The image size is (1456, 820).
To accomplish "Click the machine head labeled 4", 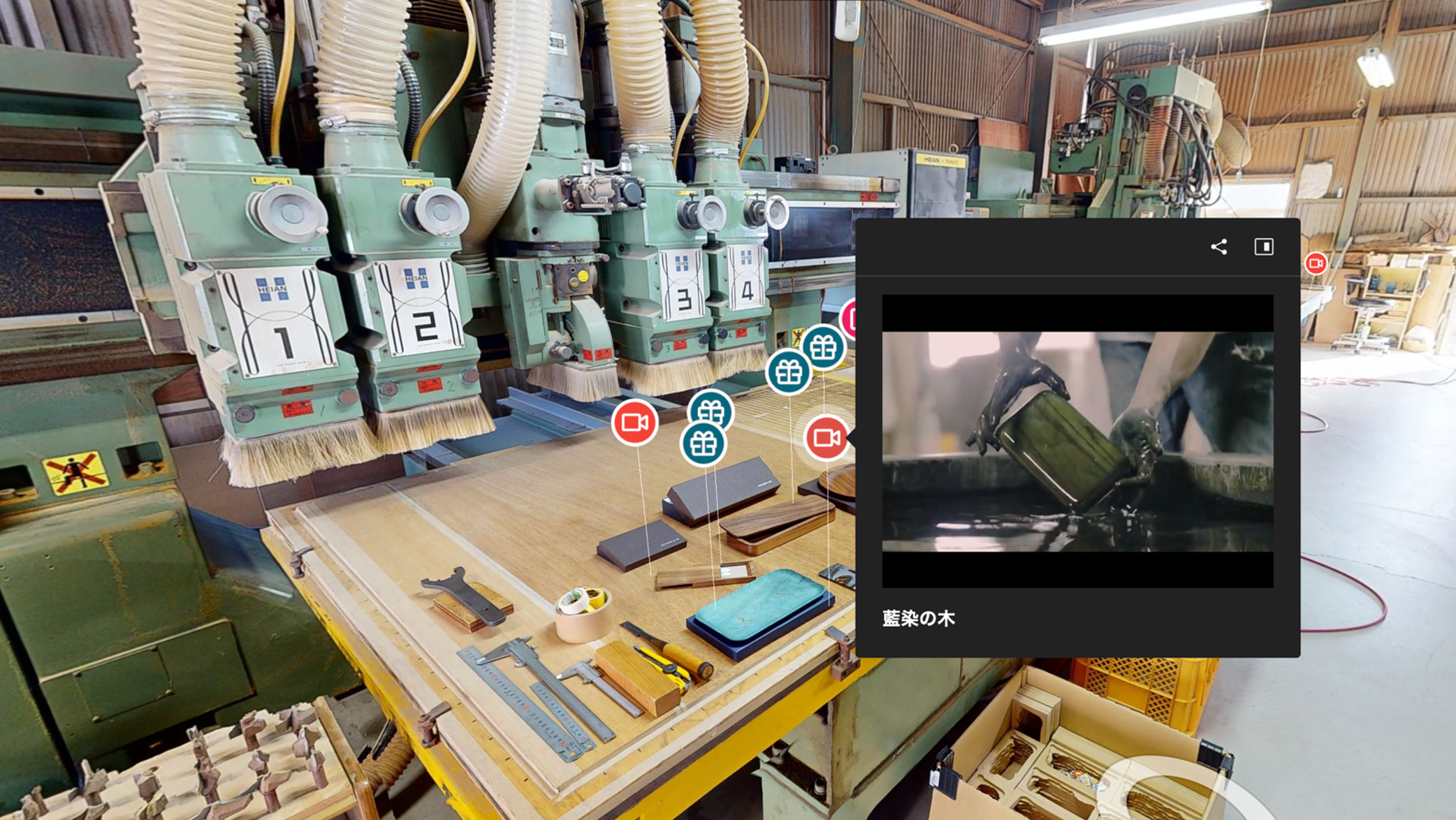I will click(x=745, y=278).
